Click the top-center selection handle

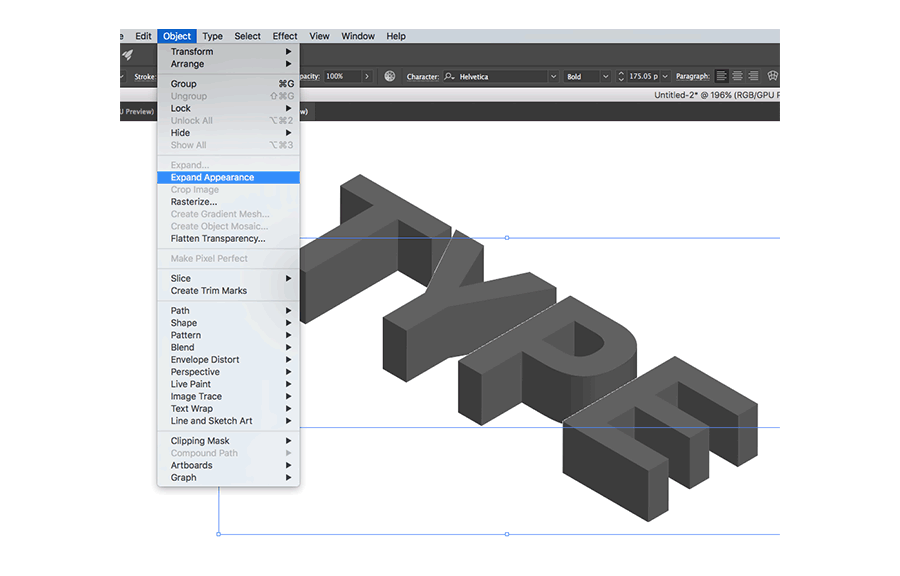[x=507, y=238]
